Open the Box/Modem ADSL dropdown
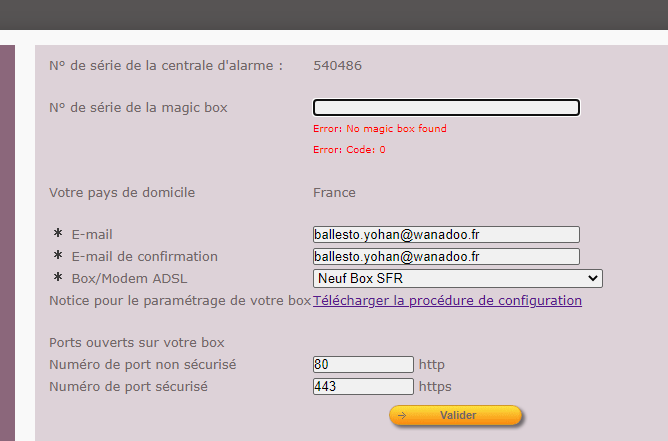This screenshot has height=441, width=668. (x=457, y=278)
